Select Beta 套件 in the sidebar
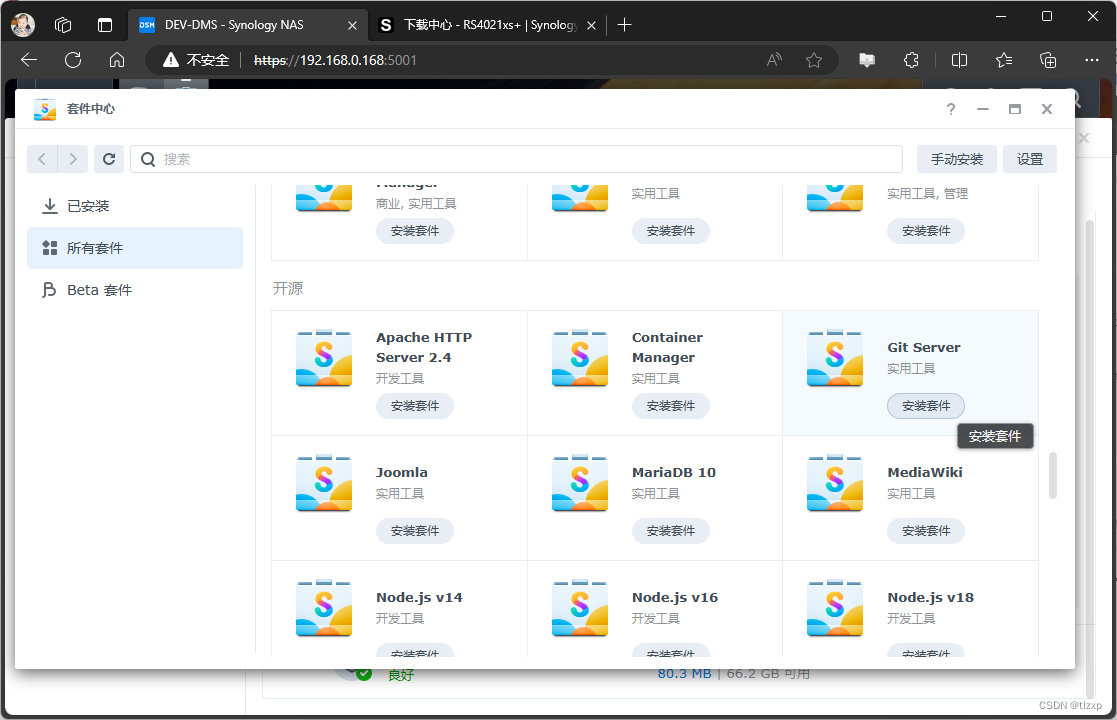 pos(135,290)
